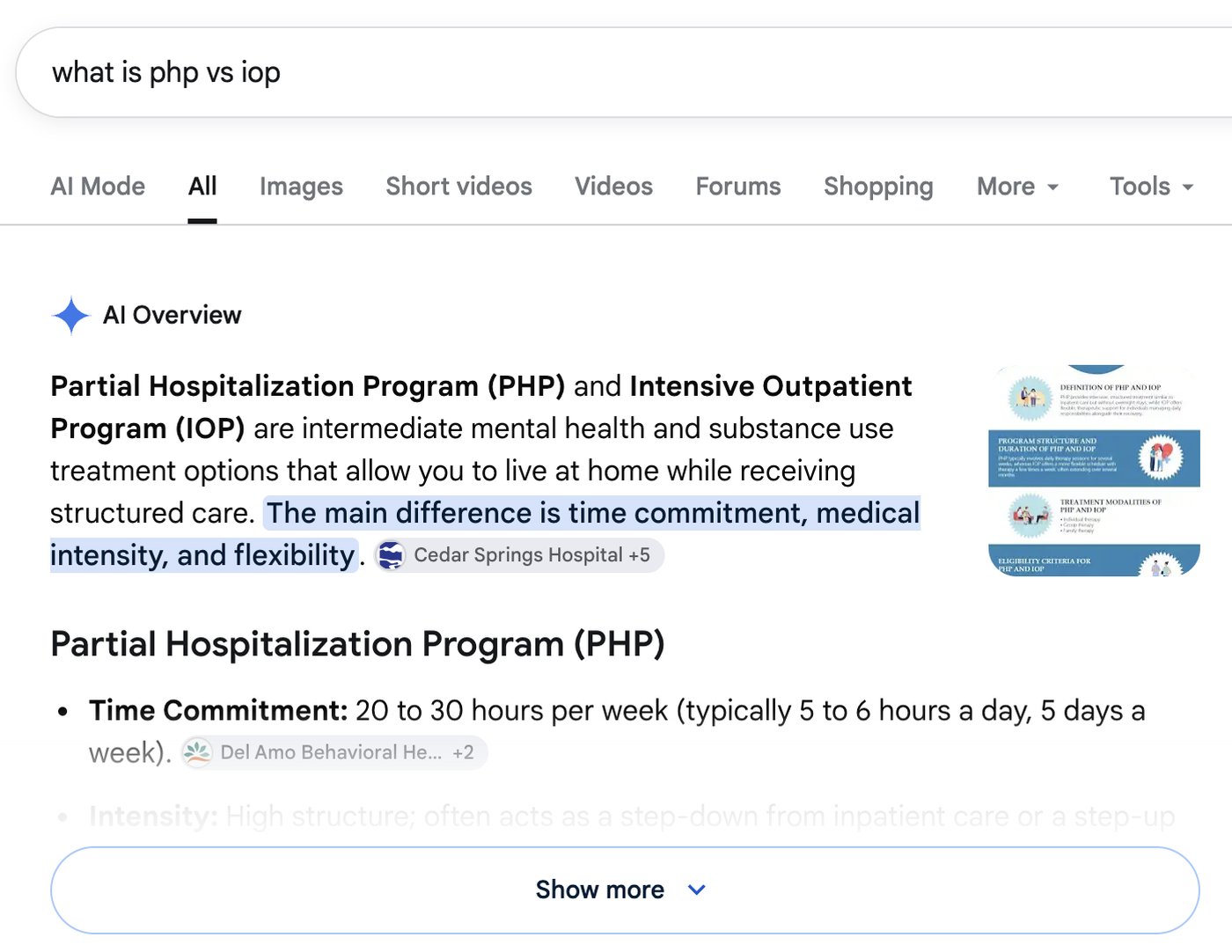Screen dimensions: 1232x952
Task: Click the Cedar Springs Hospital source icon
Action: tap(391, 555)
